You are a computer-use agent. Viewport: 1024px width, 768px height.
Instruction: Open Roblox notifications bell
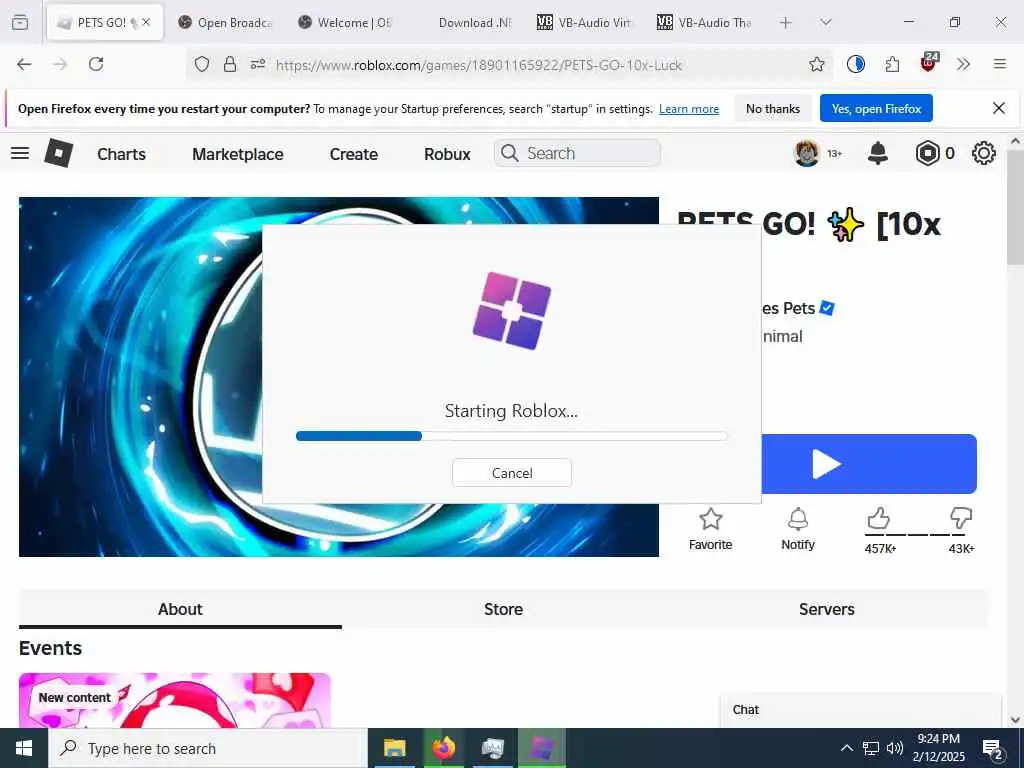(878, 153)
